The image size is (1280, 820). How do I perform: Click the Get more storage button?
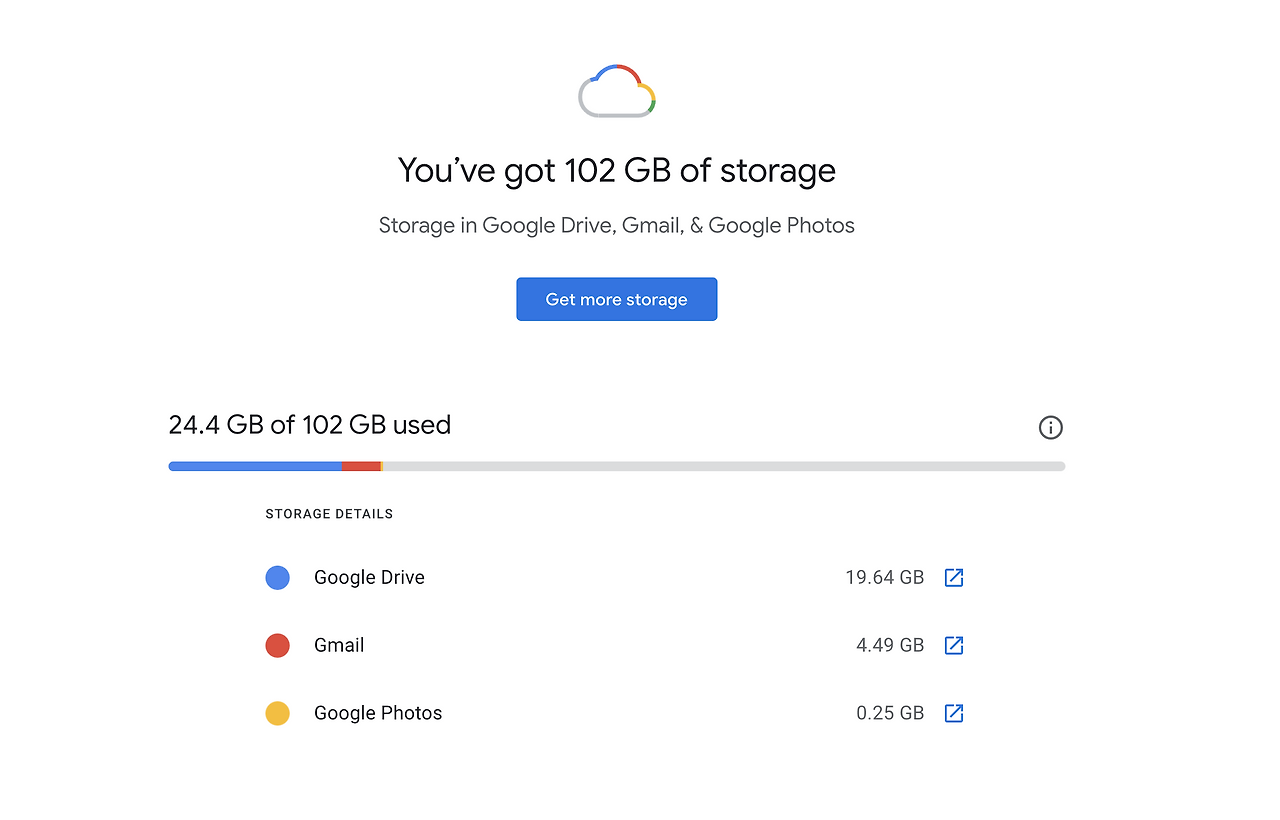click(616, 299)
